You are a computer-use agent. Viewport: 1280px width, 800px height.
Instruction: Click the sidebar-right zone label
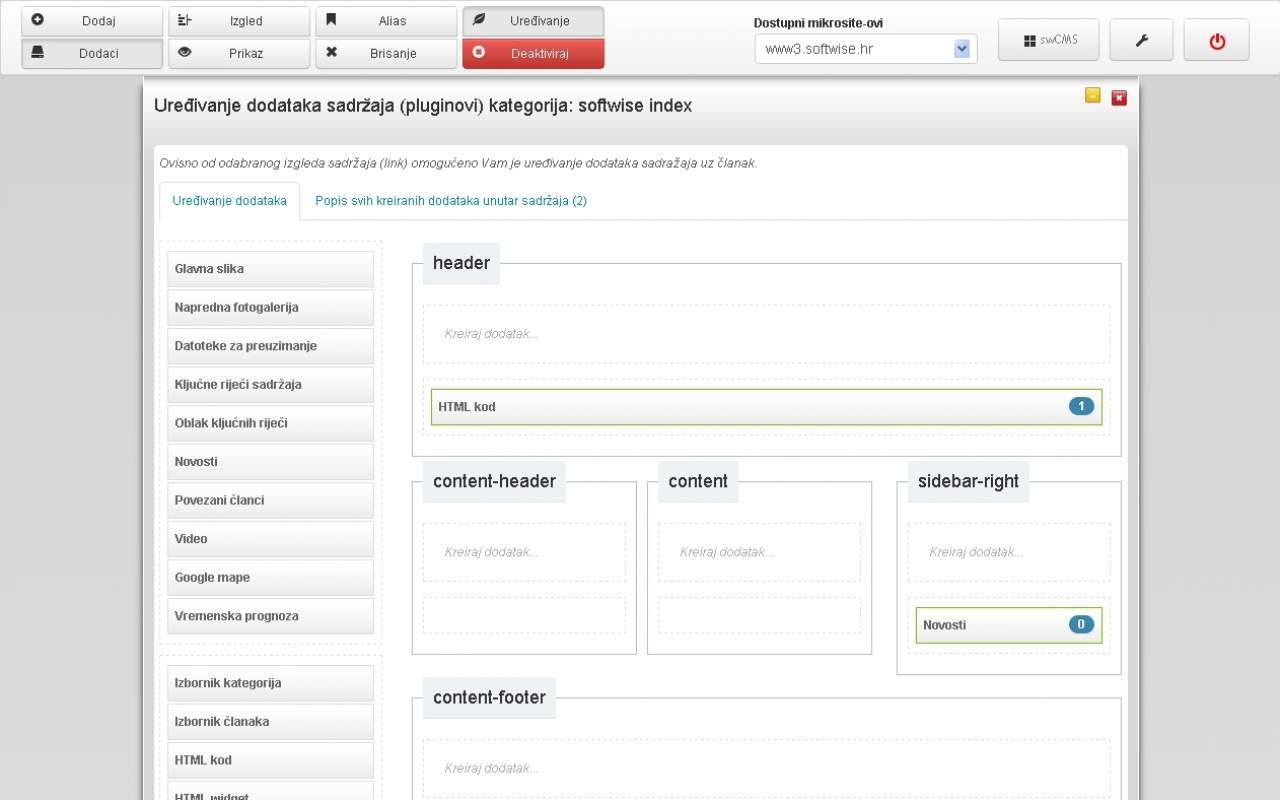tap(968, 481)
